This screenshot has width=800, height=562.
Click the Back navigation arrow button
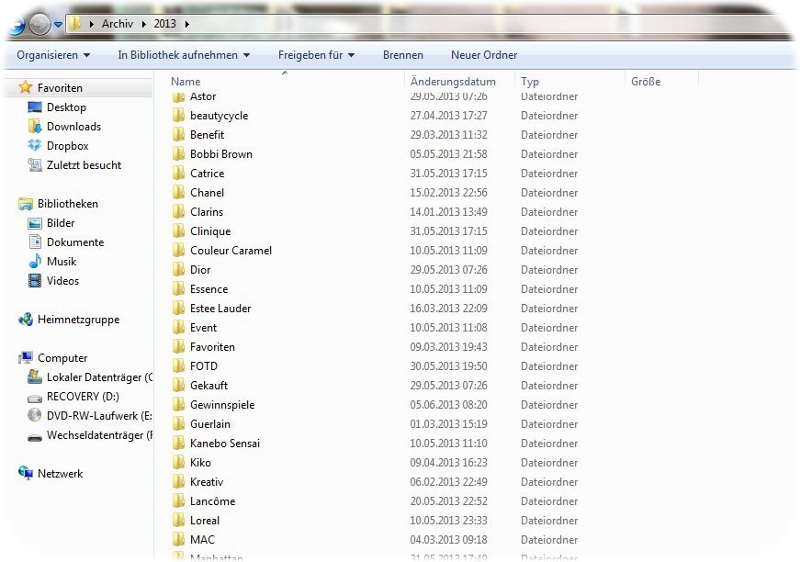tap(16, 24)
